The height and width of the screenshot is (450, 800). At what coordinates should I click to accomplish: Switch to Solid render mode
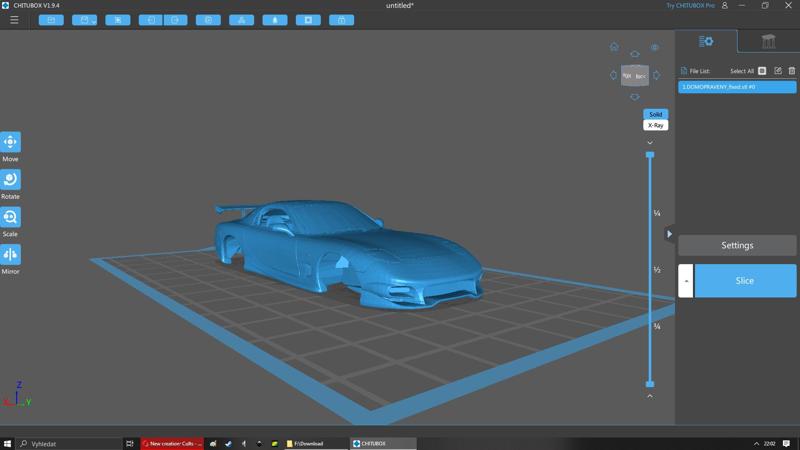(656, 114)
